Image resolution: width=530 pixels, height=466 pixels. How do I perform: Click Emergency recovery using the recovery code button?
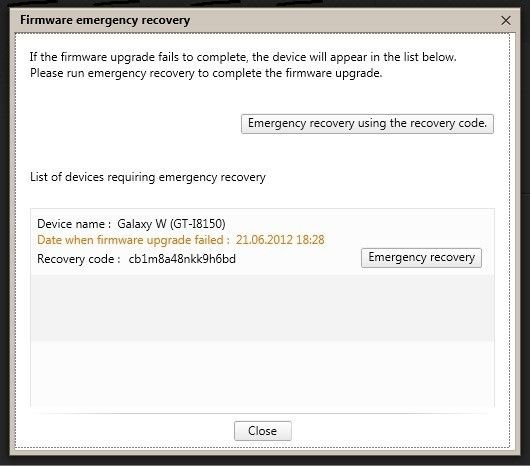click(x=367, y=124)
